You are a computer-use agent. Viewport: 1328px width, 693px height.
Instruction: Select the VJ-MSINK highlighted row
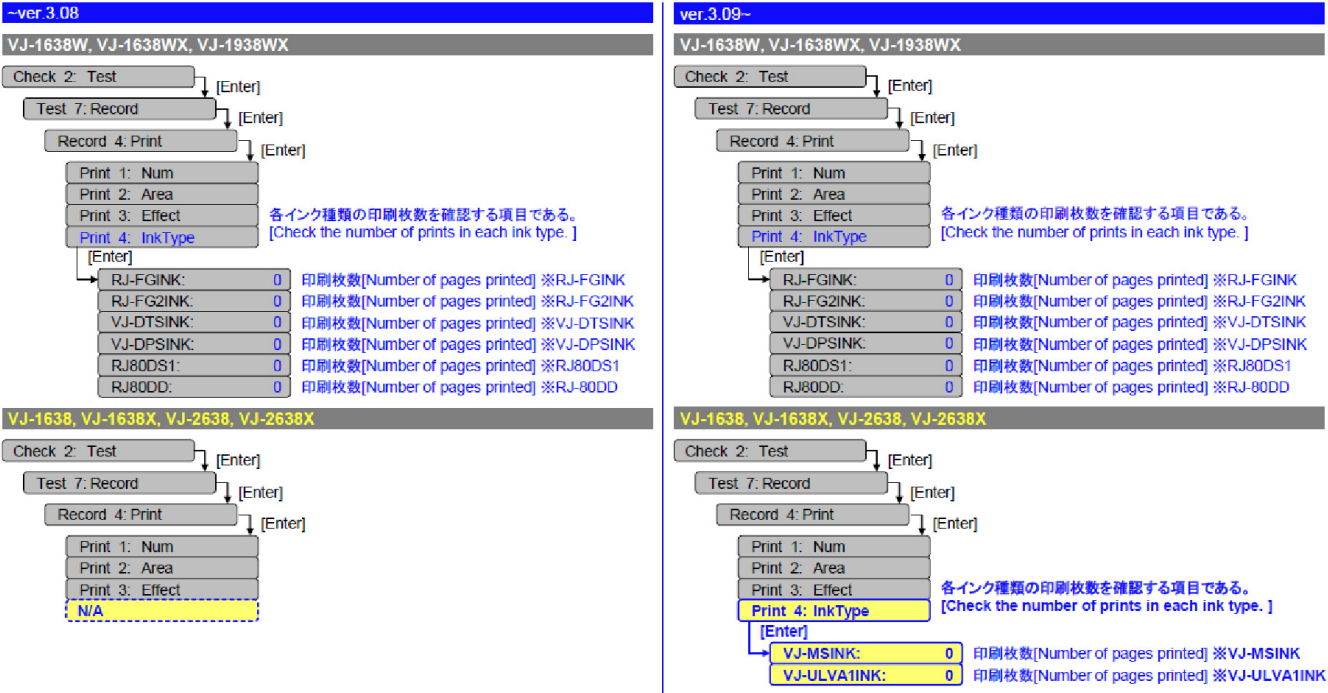tap(865, 653)
